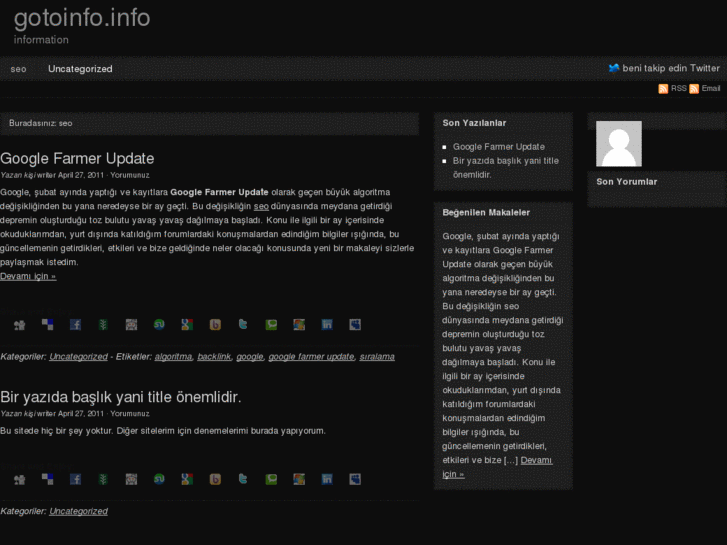Click Blogger icon under 'Bir yazıda başlık' post
The width and height of the screenshot is (727, 545).
click(x=215, y=479)
